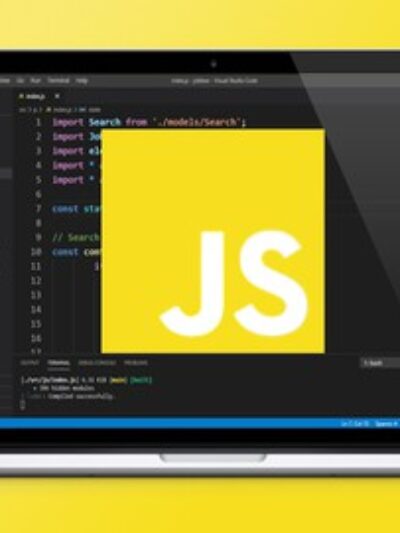Image resolution: width=400 pixels, height=533 pixels.
Task: Click the Spaces indentation status item
Action: click(x=386, y=424)
